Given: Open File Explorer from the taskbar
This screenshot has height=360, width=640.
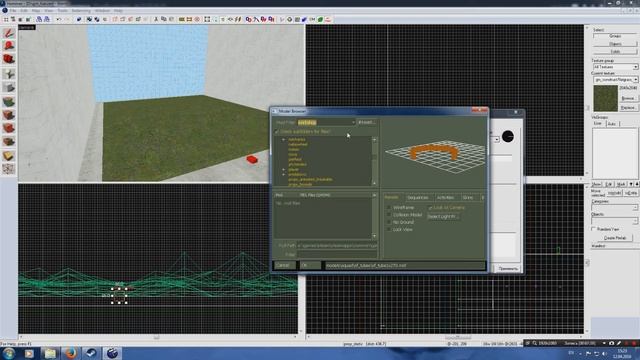Looking at the screenshot, I should 50,353.
